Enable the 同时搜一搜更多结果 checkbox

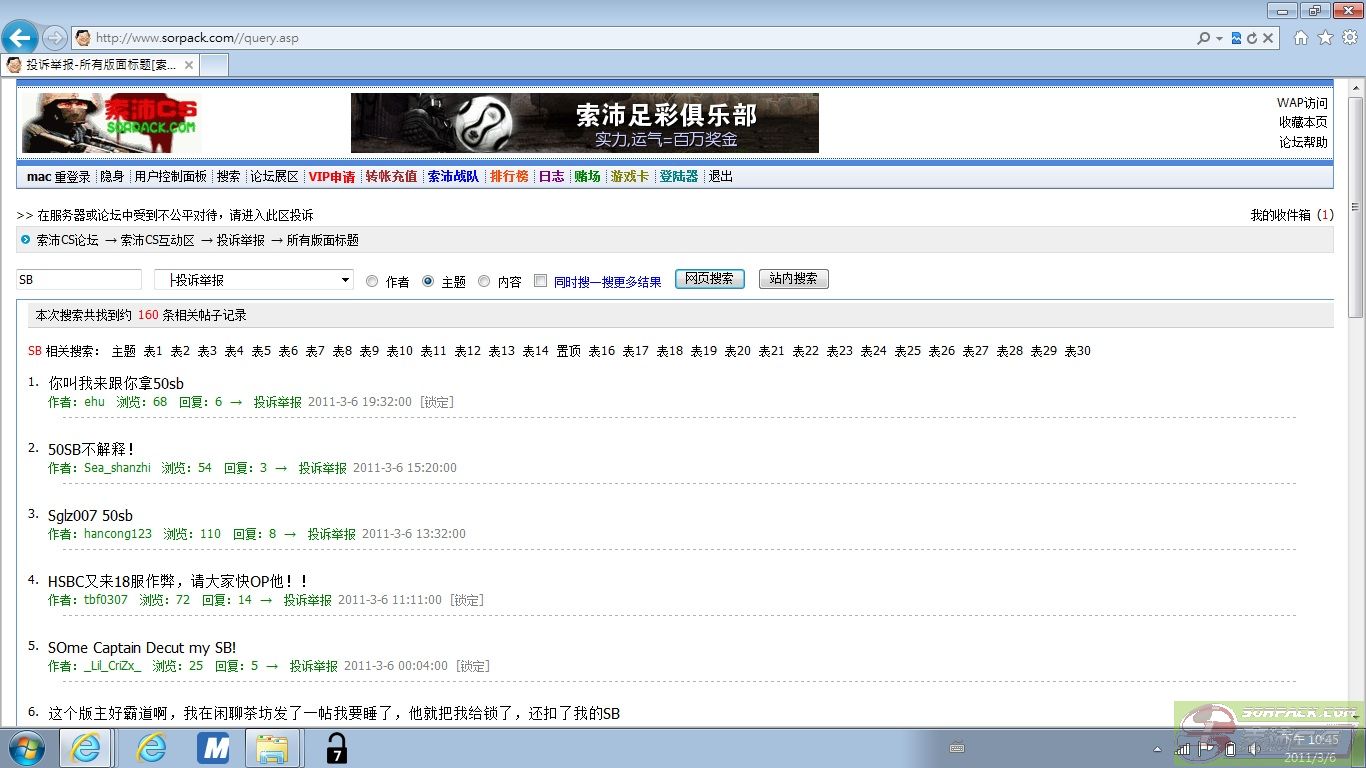click(540, 282)
